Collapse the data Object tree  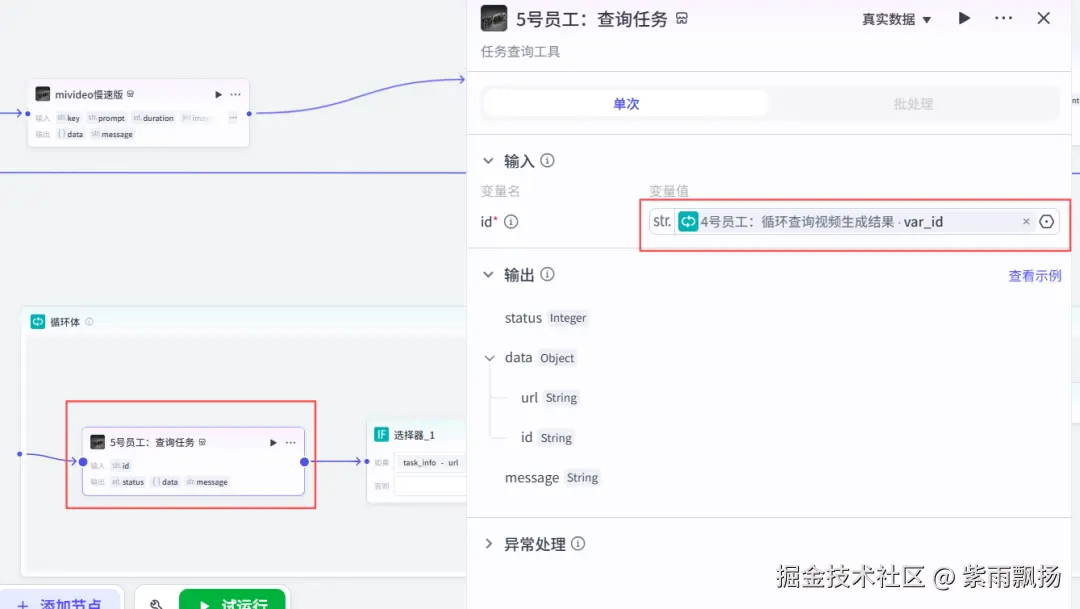tap(490, 358)
